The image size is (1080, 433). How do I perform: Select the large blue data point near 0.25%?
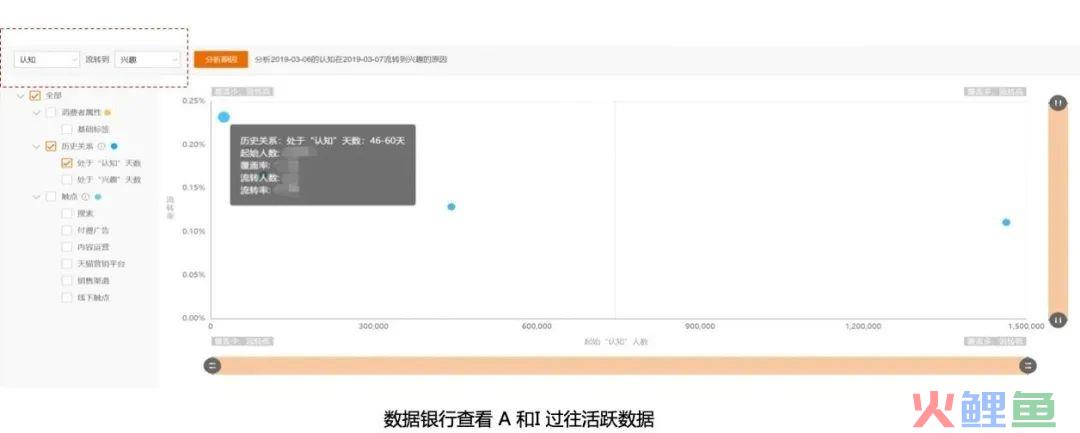pos(224,117)
